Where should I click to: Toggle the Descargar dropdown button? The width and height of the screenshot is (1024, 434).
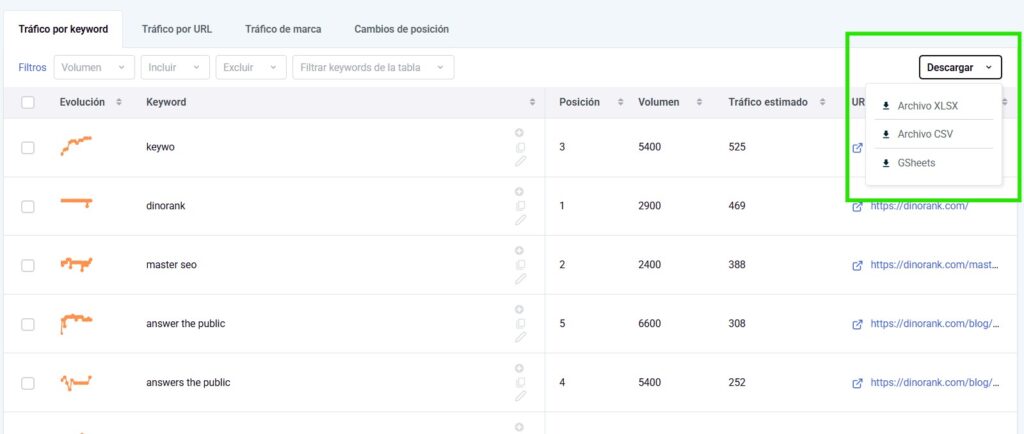960,67
